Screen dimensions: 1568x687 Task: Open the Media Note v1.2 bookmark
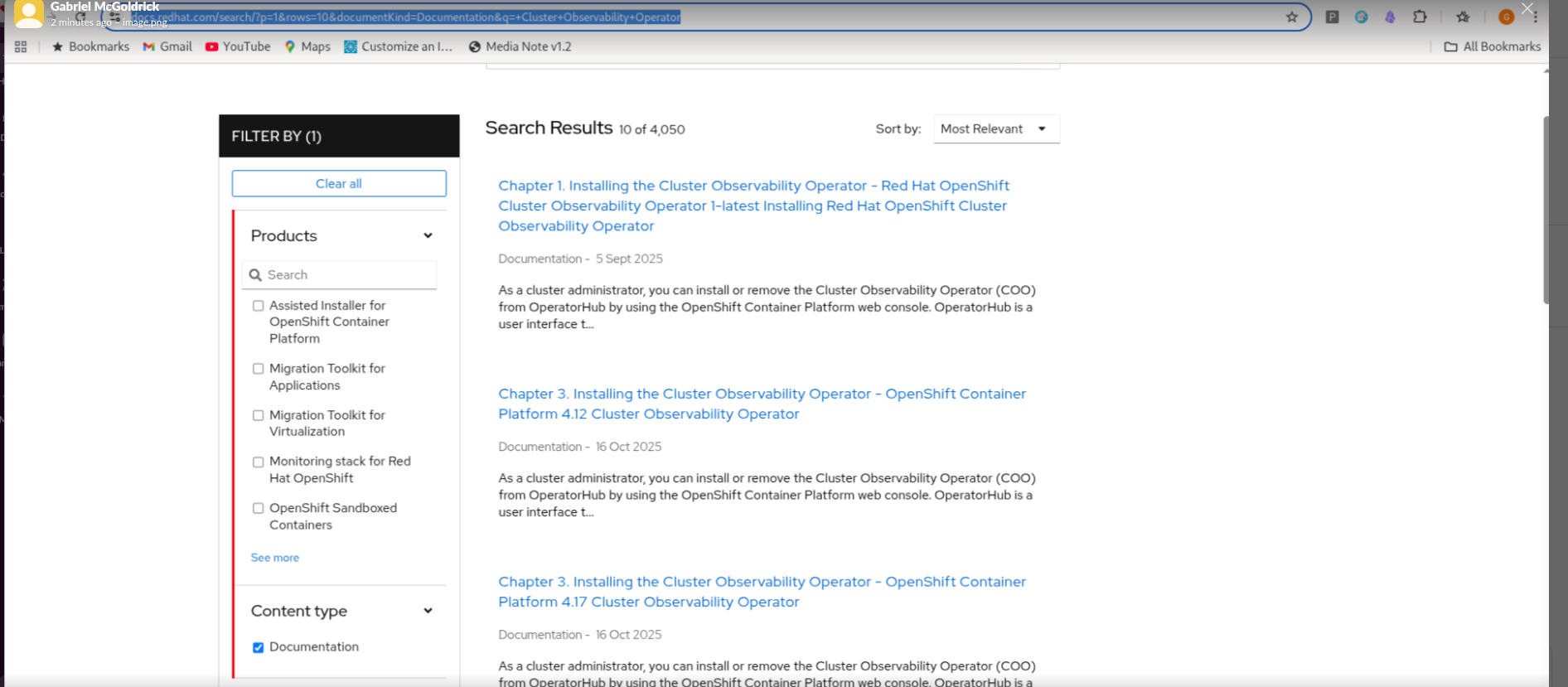[520, 46]
